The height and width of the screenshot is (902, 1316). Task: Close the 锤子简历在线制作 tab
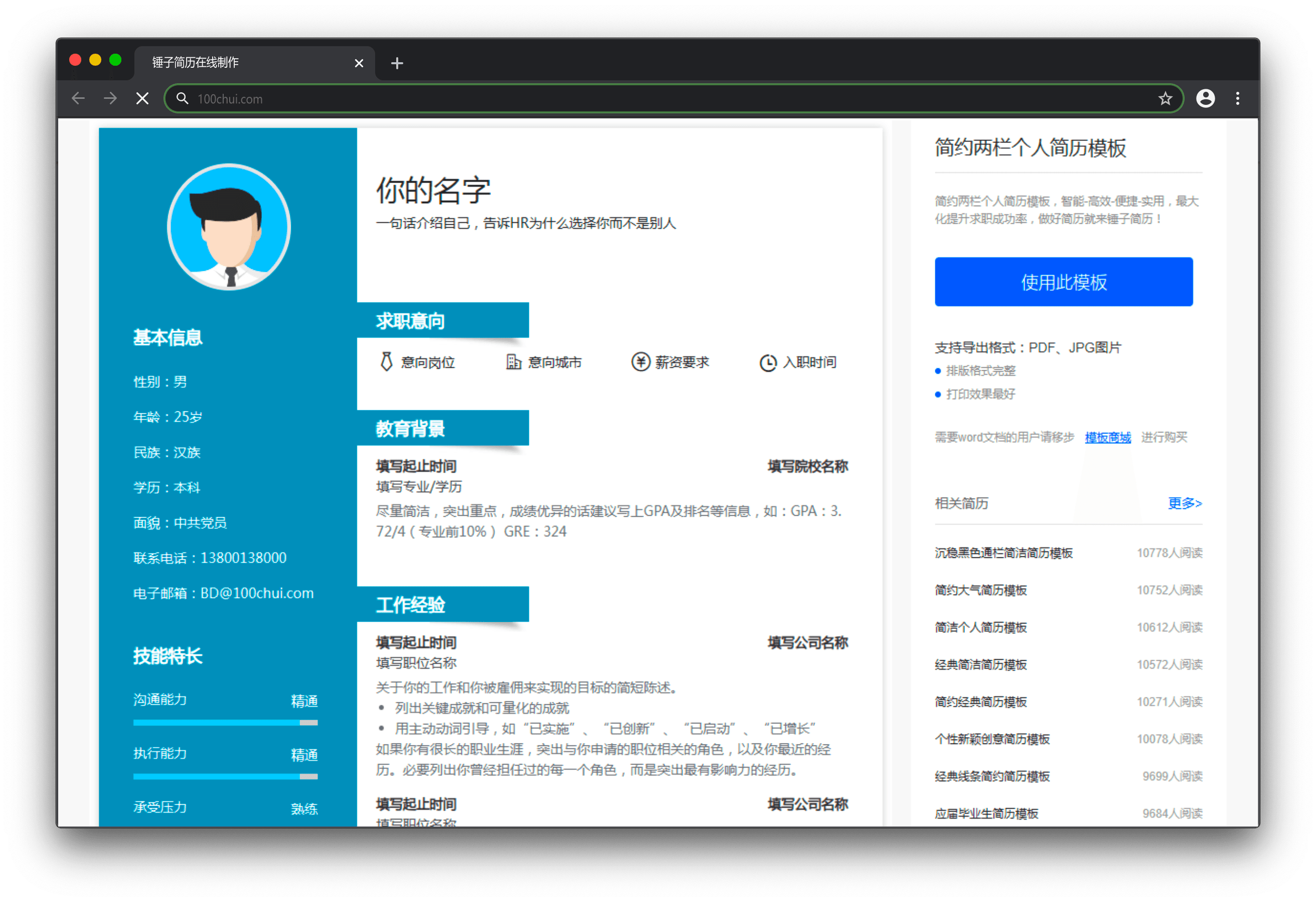point(359,63)
